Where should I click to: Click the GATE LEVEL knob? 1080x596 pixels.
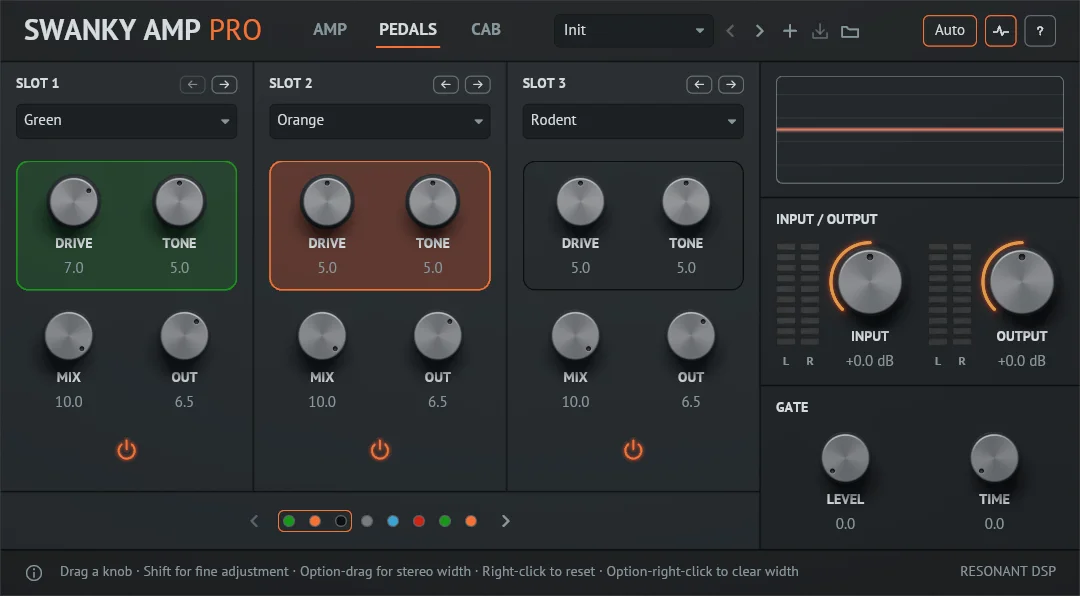pos(845,458)
